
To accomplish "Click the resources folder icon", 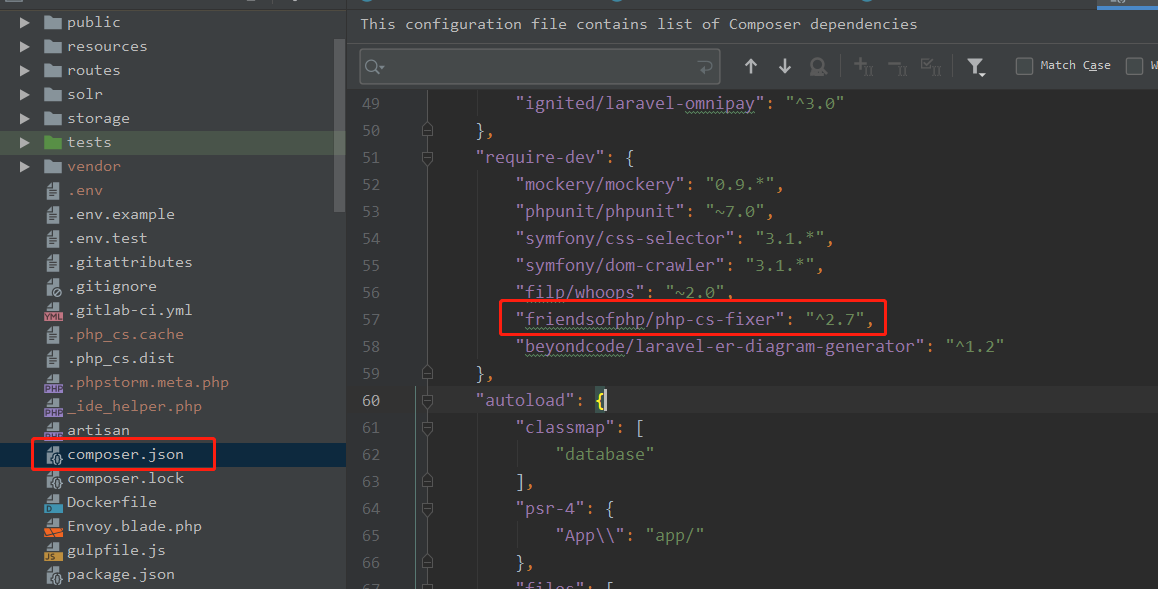I will pos(52,46).
